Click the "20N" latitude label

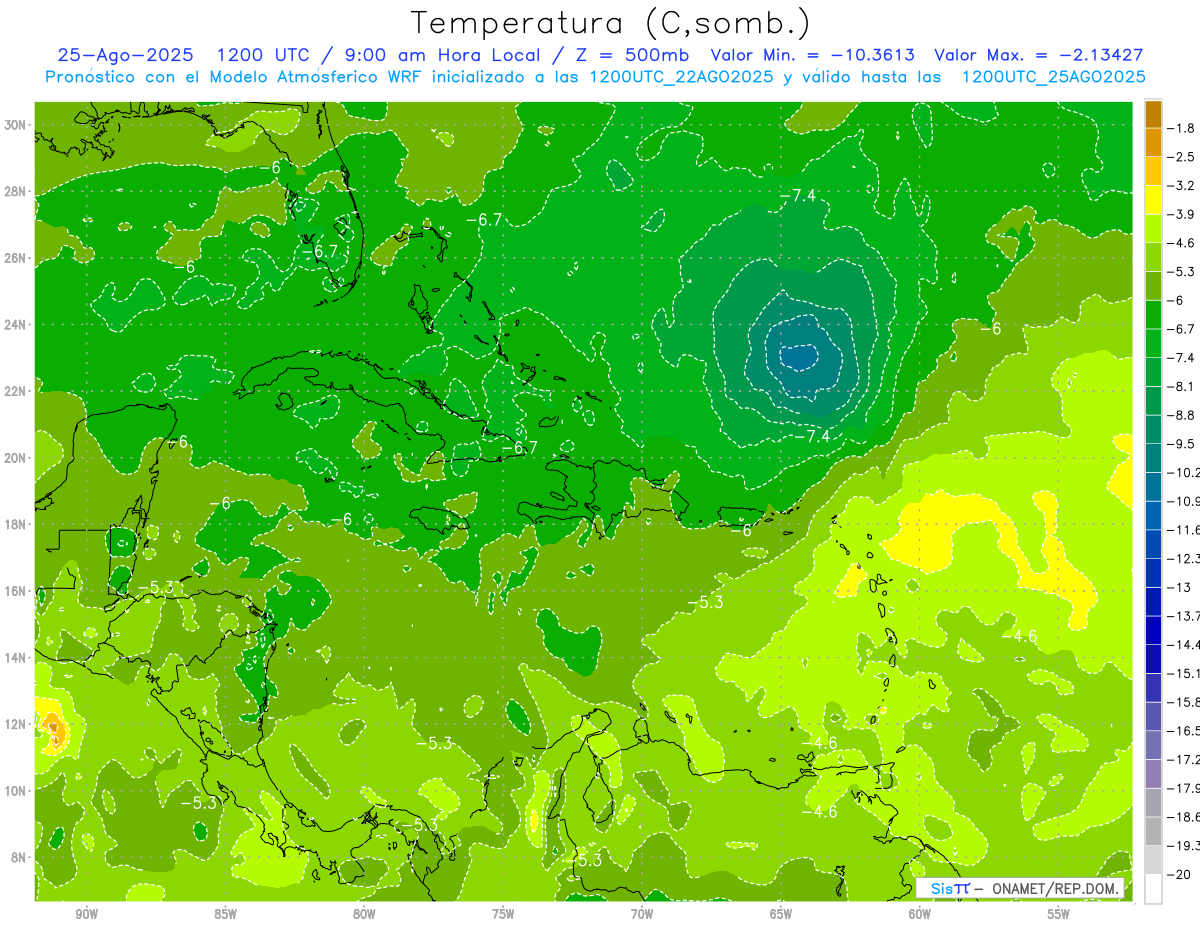[x=17, y=458]
